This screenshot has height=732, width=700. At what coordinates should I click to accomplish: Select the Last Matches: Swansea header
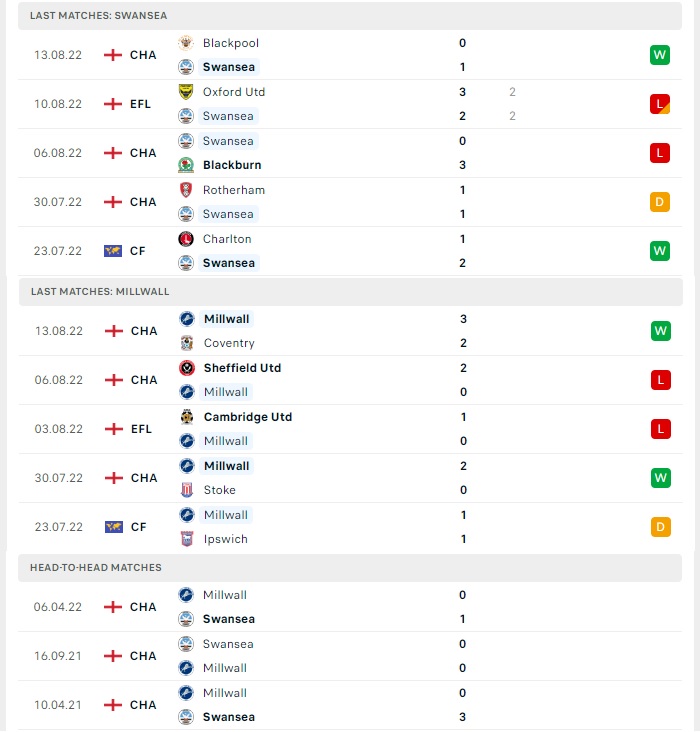pyautogui.click(x=350, y=15)
